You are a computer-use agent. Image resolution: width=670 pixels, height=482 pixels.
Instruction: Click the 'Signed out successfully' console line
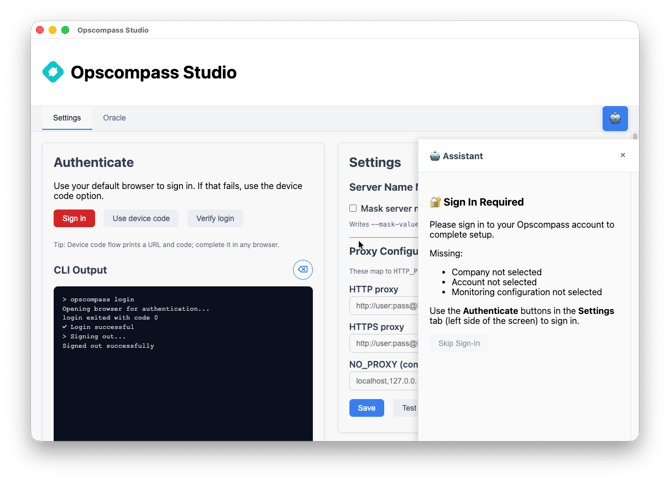[108, 346]
